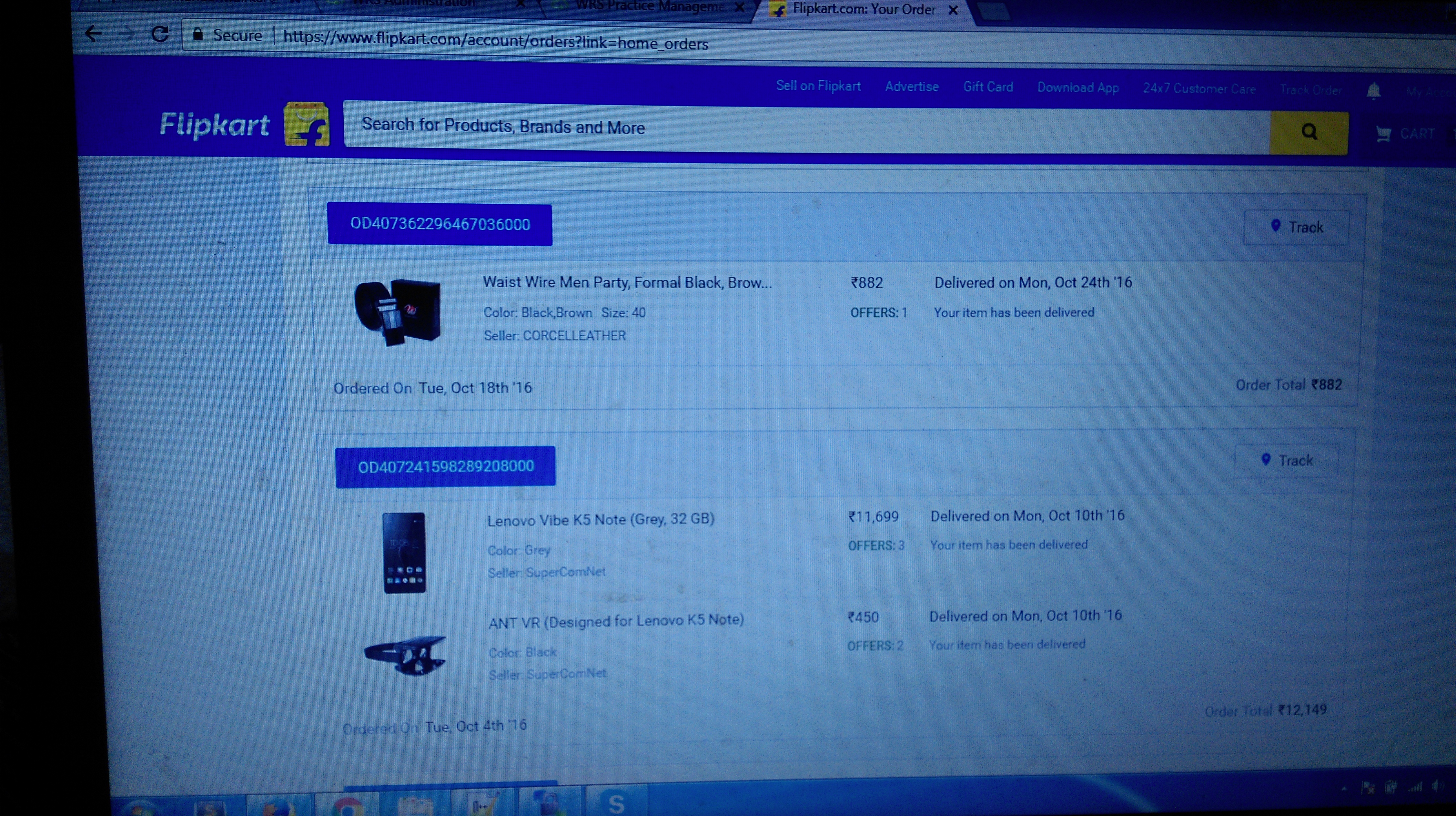1456x816 pixels.
Task: Open Lenovo Vibe K5 Note product title
Action: coord(600,519)
